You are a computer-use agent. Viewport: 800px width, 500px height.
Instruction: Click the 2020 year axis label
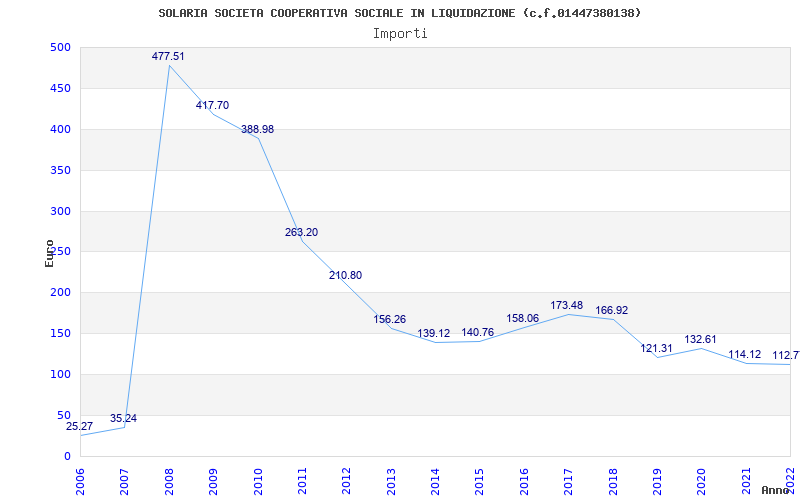pos(702,481)
